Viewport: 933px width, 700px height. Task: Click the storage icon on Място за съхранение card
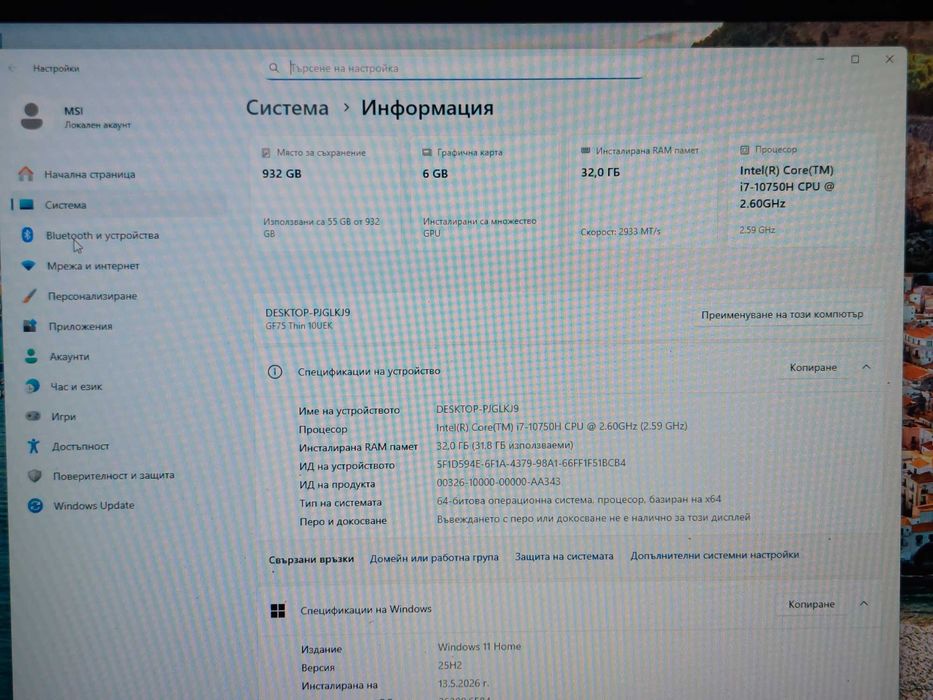pos(266,153)
